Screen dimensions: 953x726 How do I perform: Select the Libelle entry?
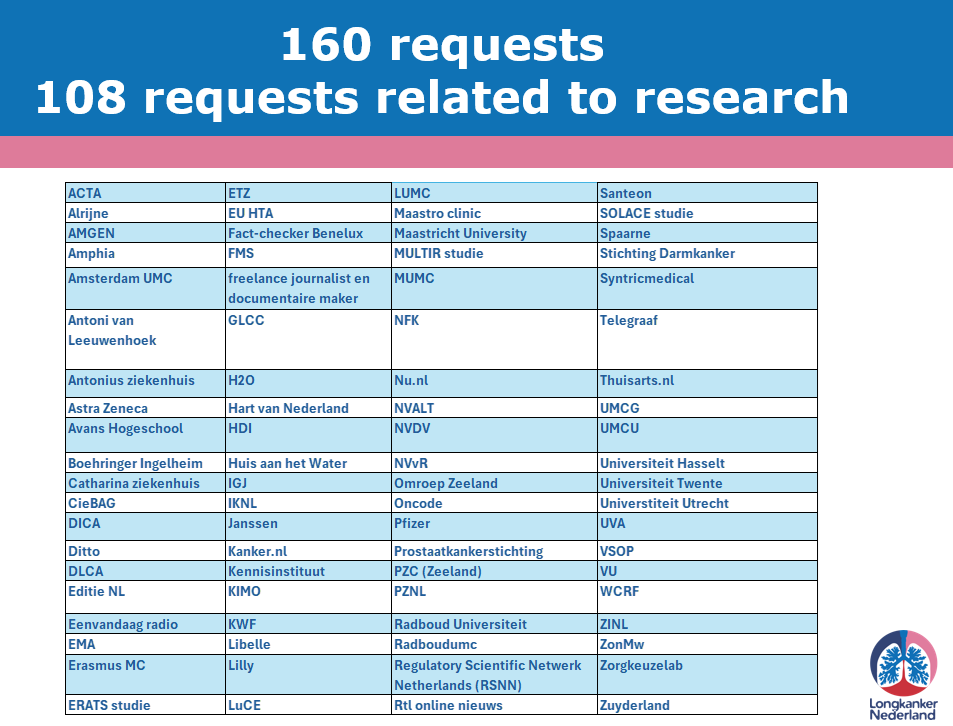click(x=308, y=644)
